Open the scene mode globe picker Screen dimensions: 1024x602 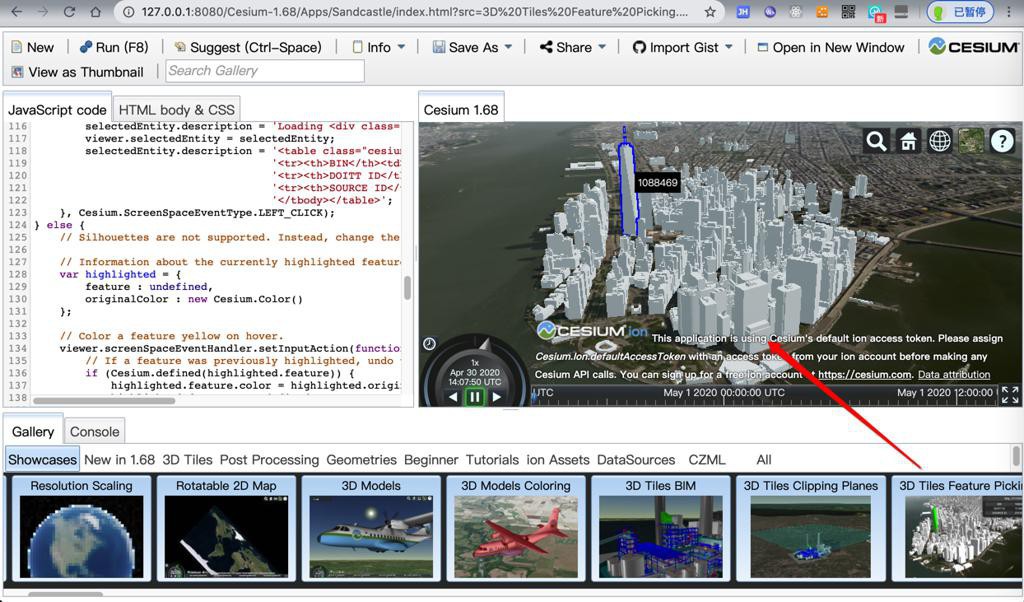(x=940, y=141)
